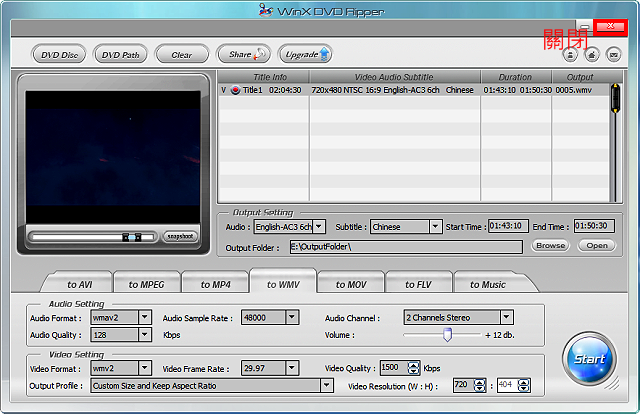Close the WinX DVD Ripper window
Viewport: 640px width, 414px height.
[x=610, y=27]
